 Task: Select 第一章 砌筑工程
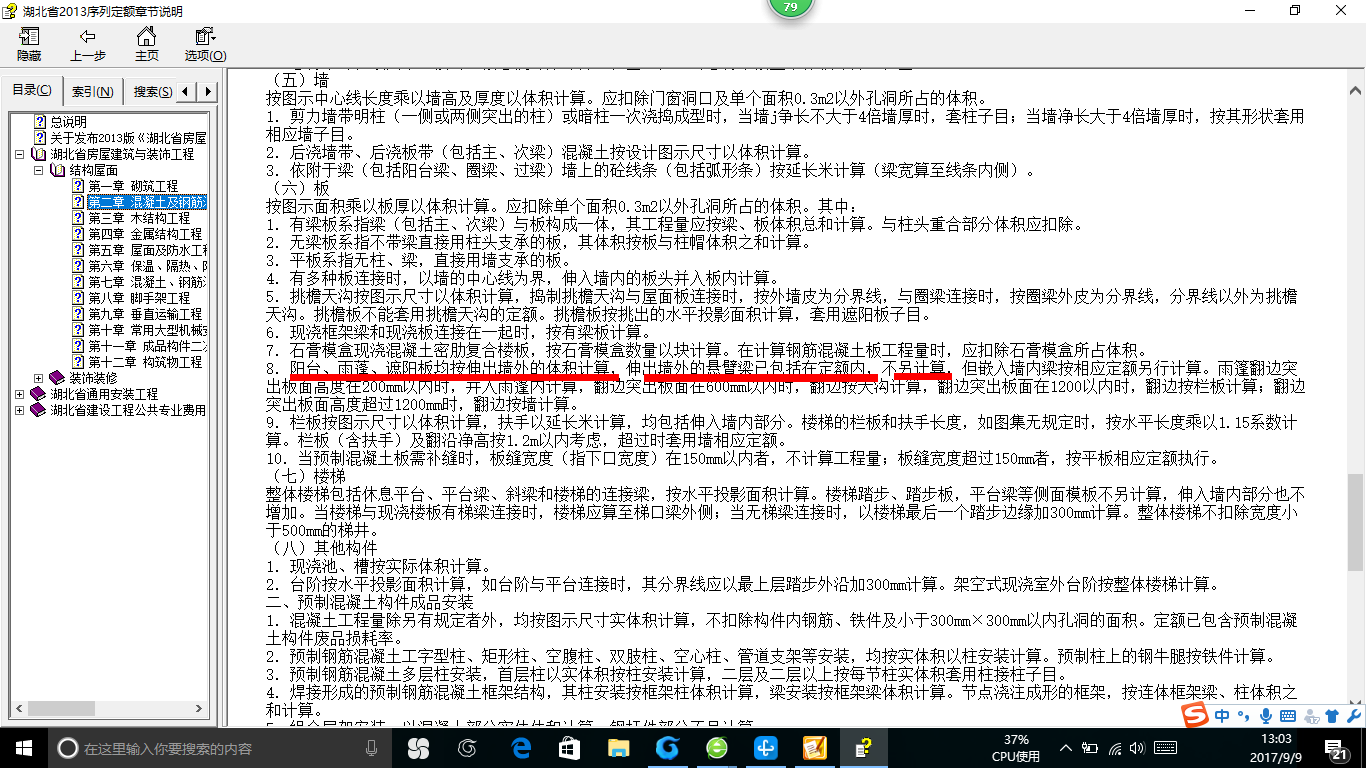(x=133, y=186)
